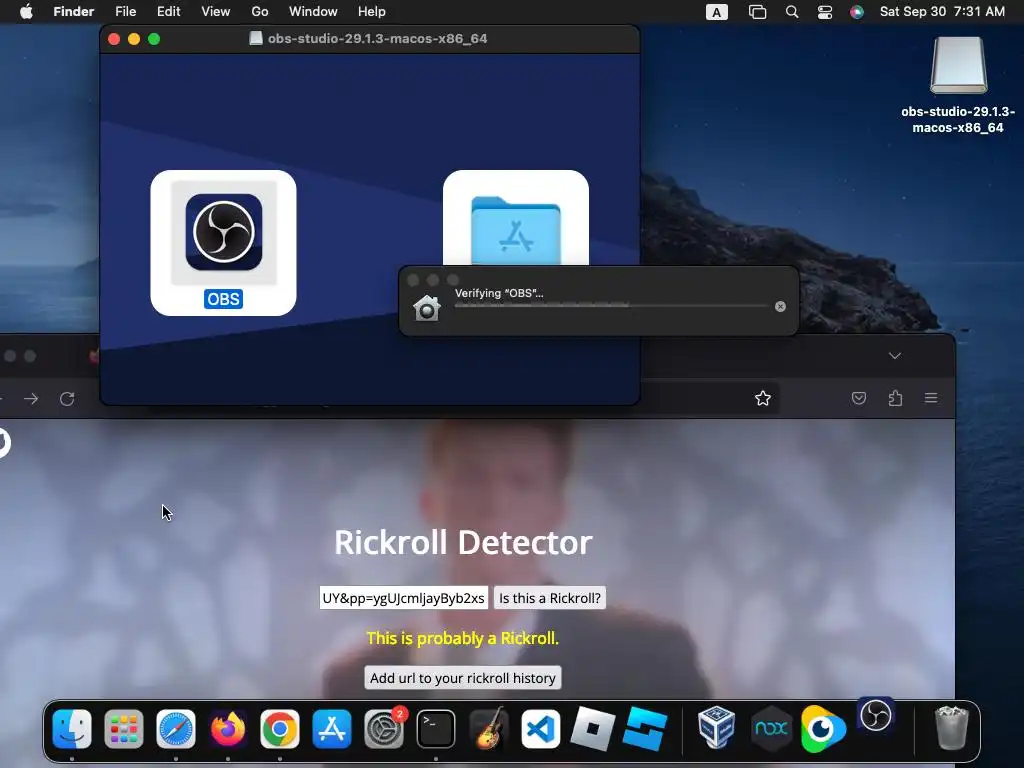Open the obs-studio disk image on desktop
Image resolution: width=1024 pixels, height=768 pixels.
click(958, 65)
